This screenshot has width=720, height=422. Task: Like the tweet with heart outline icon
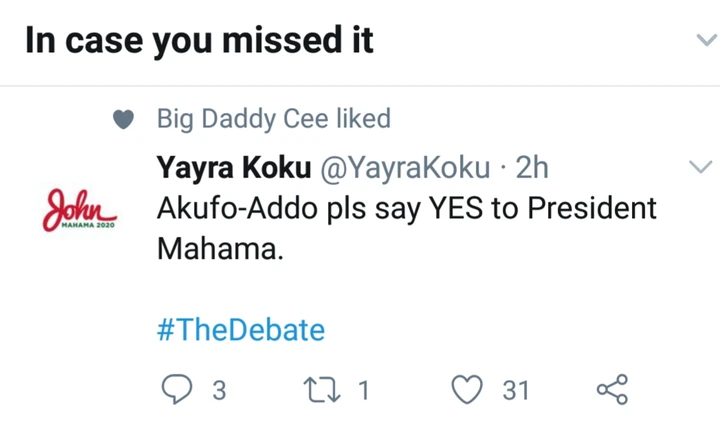[467, 389]
